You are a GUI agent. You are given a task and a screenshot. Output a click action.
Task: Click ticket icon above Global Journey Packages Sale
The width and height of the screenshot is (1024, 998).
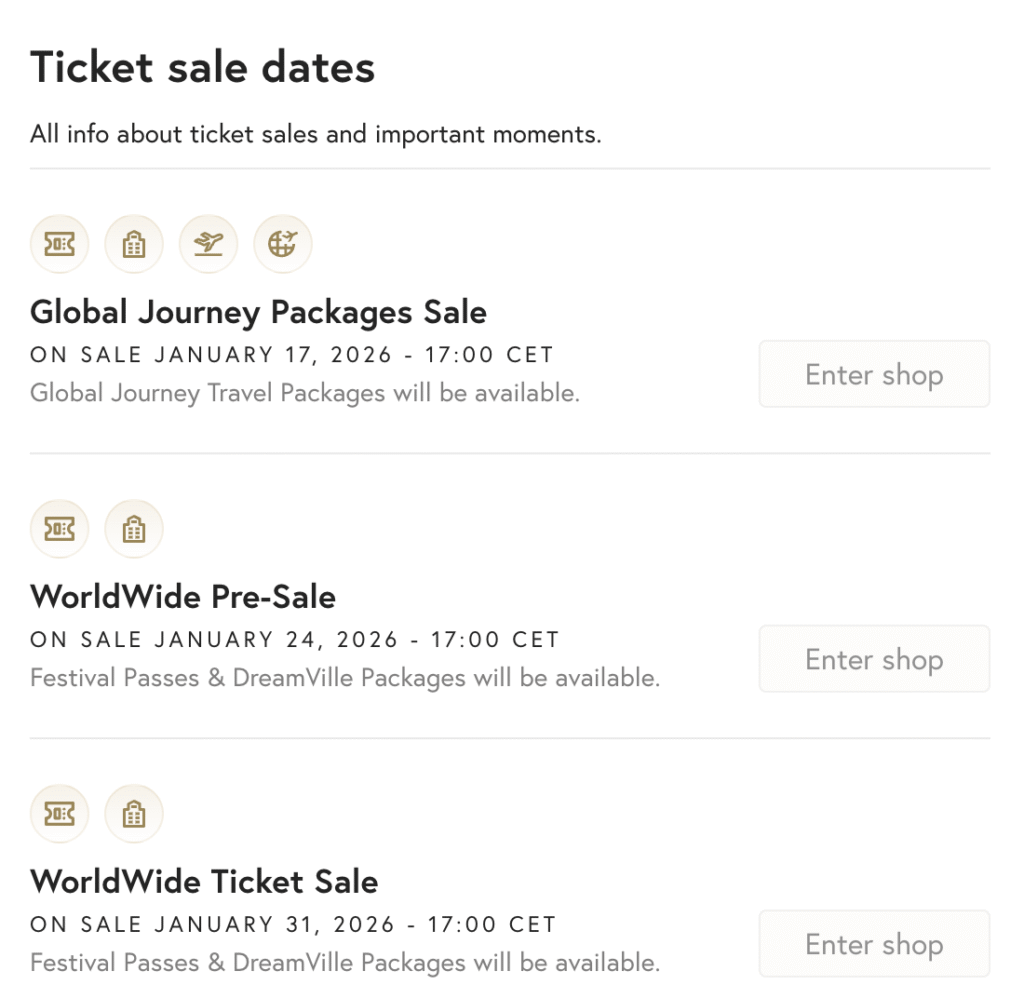[x=60, y=244]
